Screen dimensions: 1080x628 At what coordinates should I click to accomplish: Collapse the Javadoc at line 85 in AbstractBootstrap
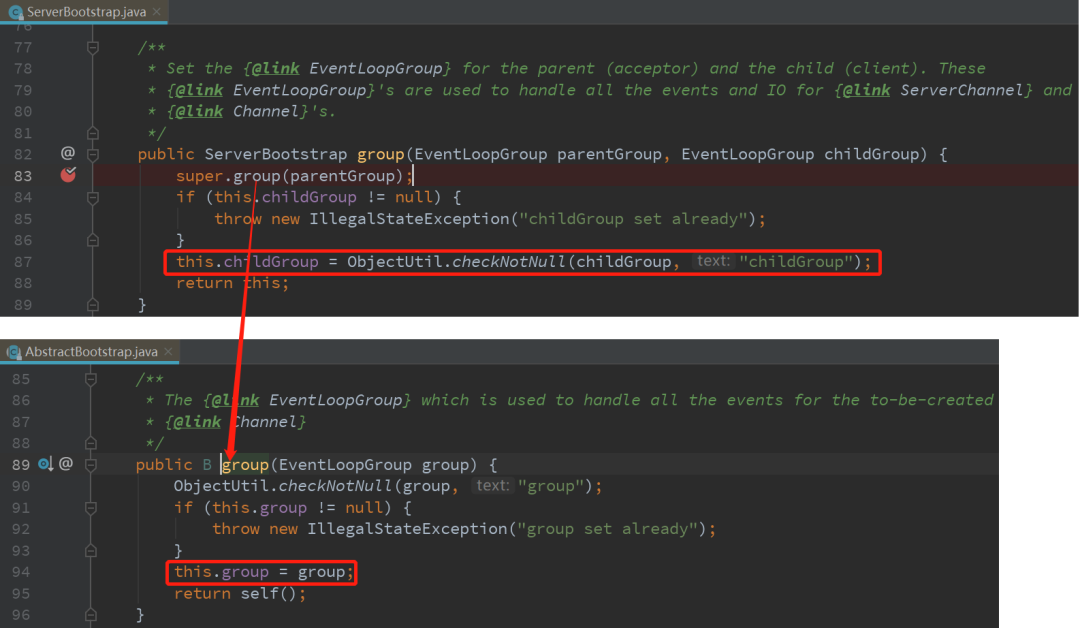coord(91,379)
